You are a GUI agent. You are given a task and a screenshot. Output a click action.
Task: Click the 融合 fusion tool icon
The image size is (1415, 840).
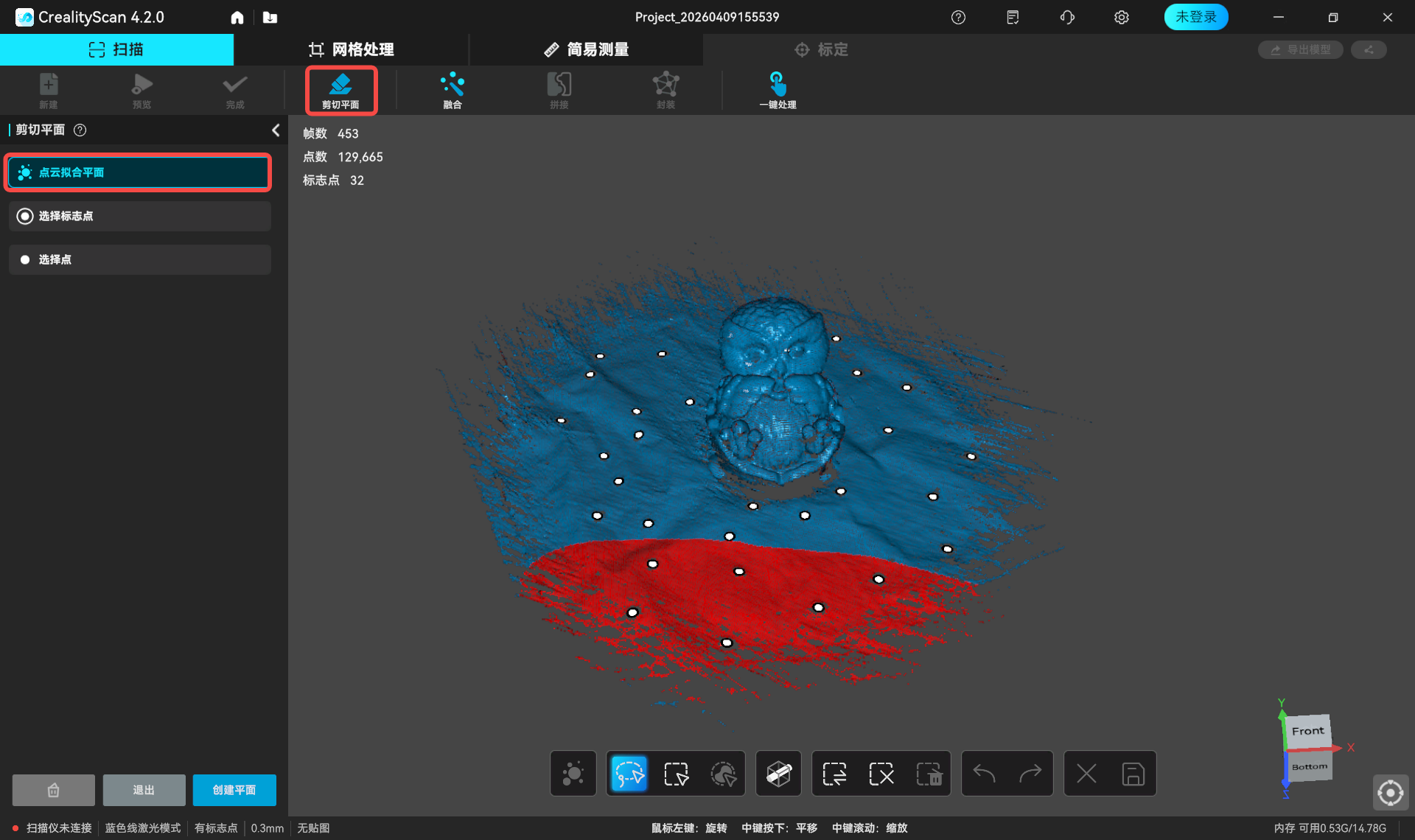[x=452, y=90]
